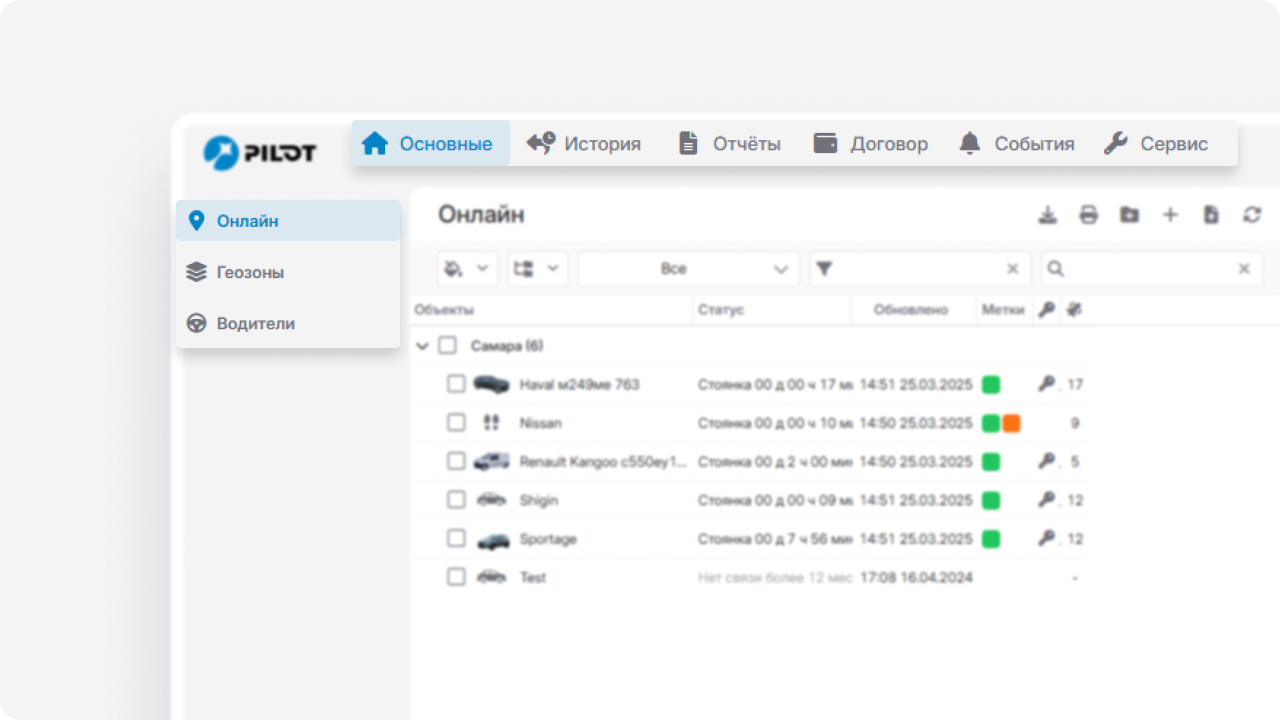Click the document icon beside refresh

point(1211,215)
